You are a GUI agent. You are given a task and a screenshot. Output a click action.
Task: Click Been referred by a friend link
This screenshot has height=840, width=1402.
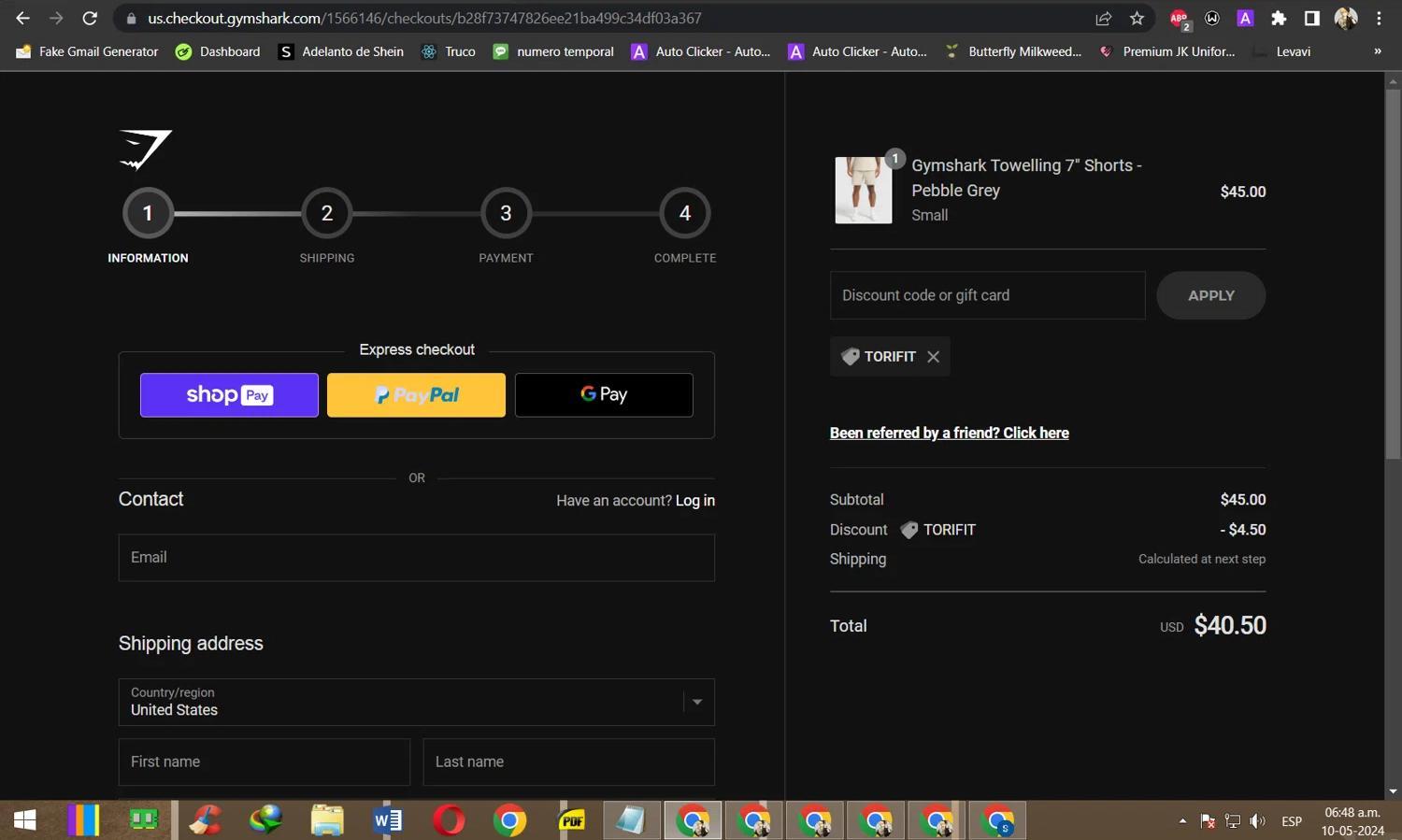coord(950,433)
